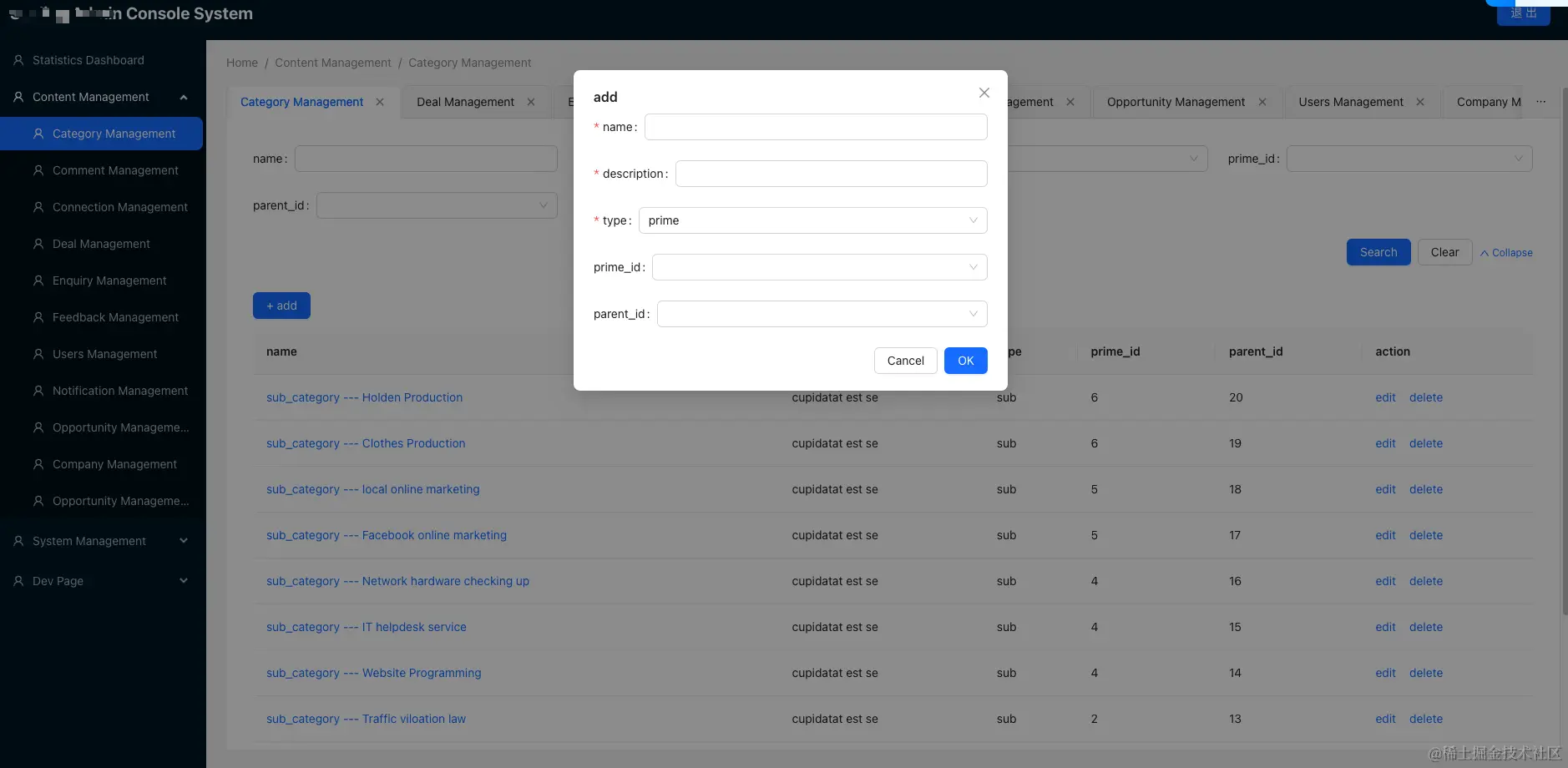Viewport: 1568px width, 768px height.
Task: Switch to Company M tab
Action: pyautogui.click(x=1489, y=102)
